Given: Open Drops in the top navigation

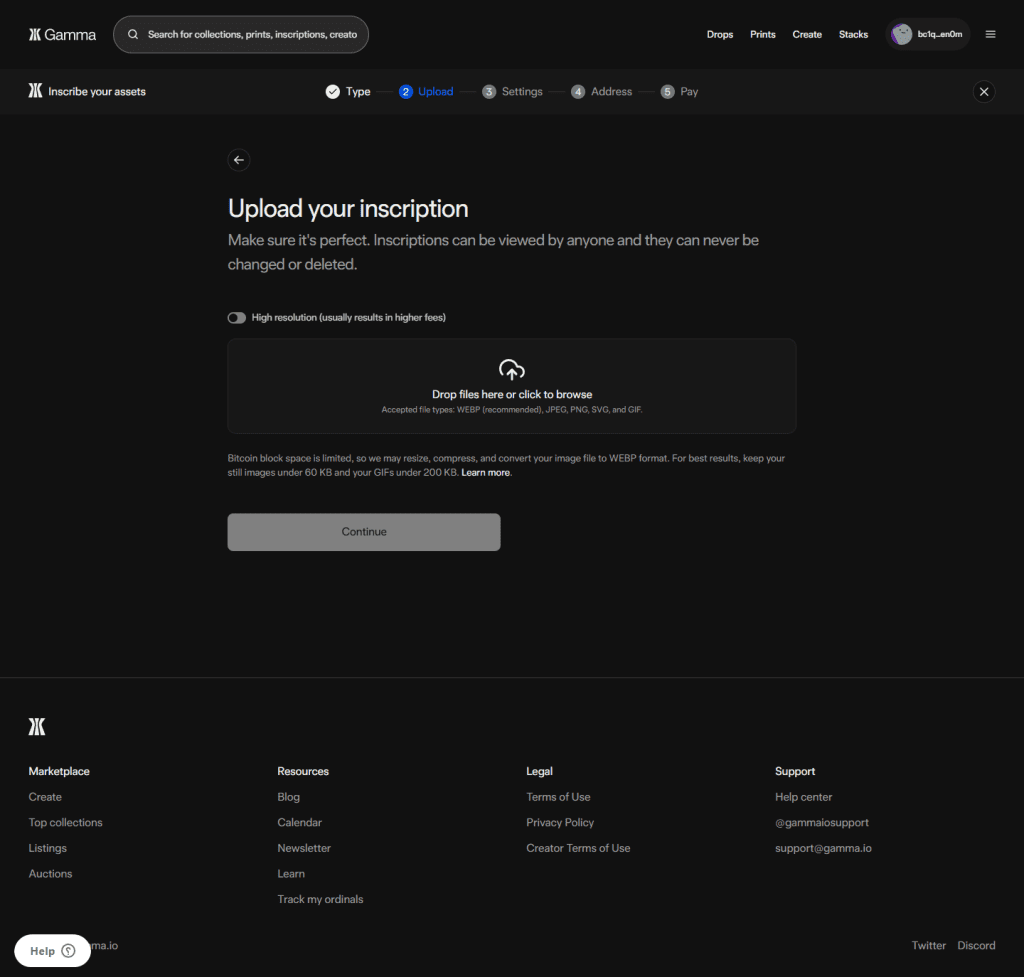Looking at the screenshot, I should 720,34.
